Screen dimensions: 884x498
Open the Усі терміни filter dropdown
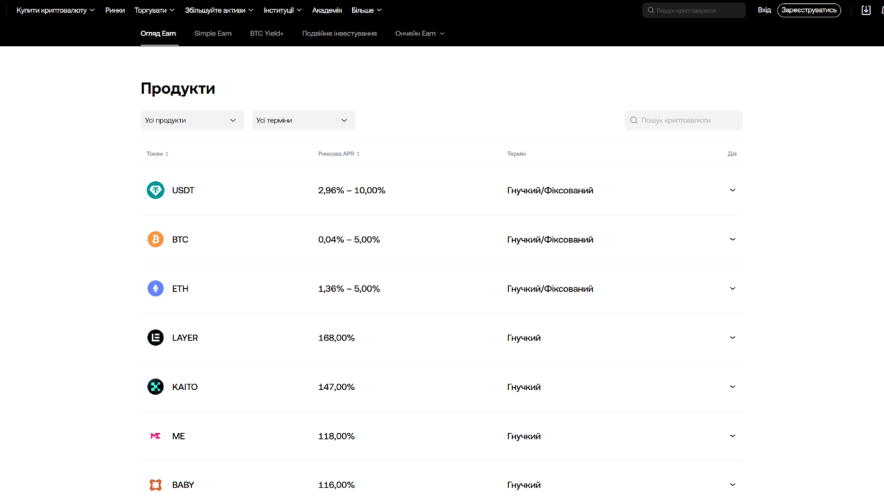(303, 120)
